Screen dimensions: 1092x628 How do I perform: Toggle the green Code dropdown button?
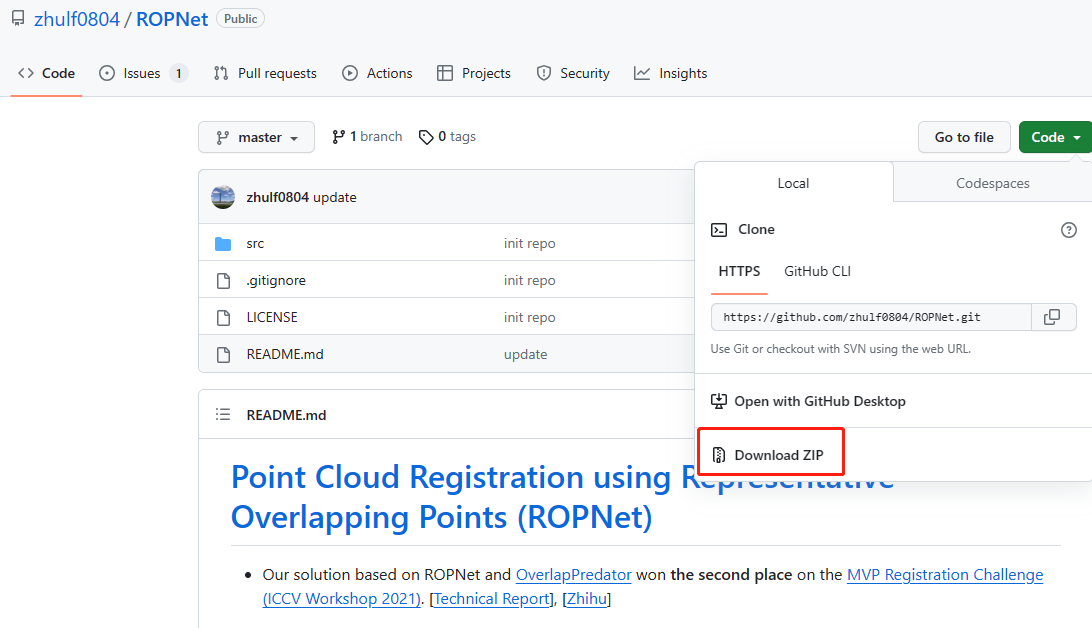(1055, 137)
